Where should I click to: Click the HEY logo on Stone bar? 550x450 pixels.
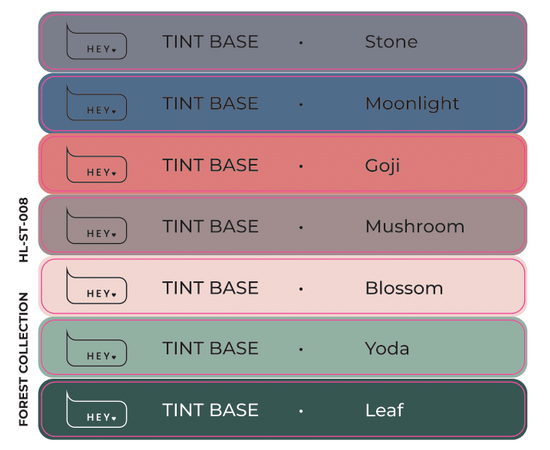pos(96,42)
